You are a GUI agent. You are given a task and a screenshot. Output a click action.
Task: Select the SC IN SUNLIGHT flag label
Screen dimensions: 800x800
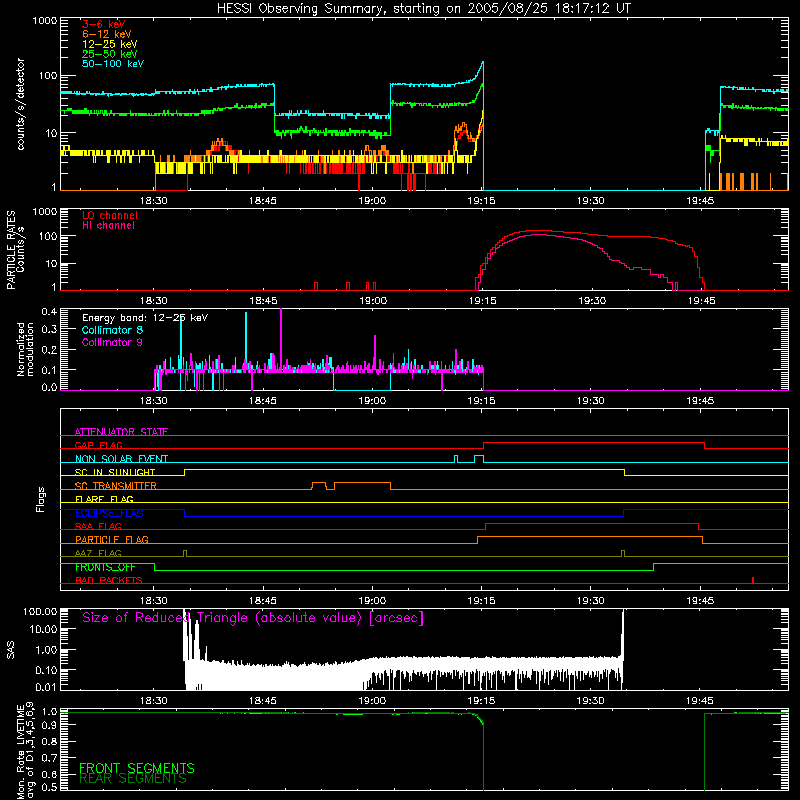click(115, 472)
